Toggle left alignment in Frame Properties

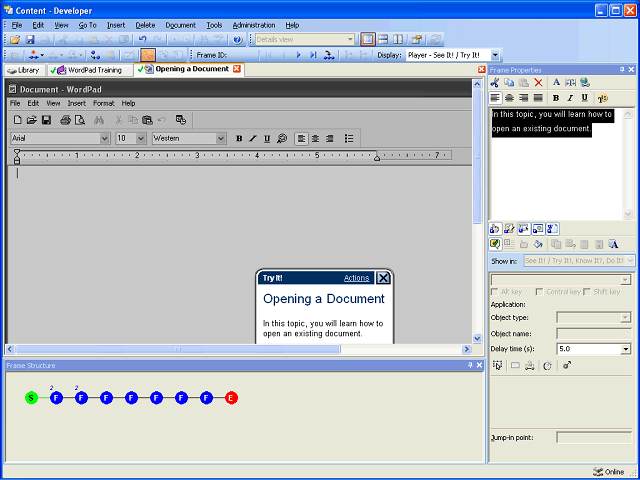click(x=495, y=98)
